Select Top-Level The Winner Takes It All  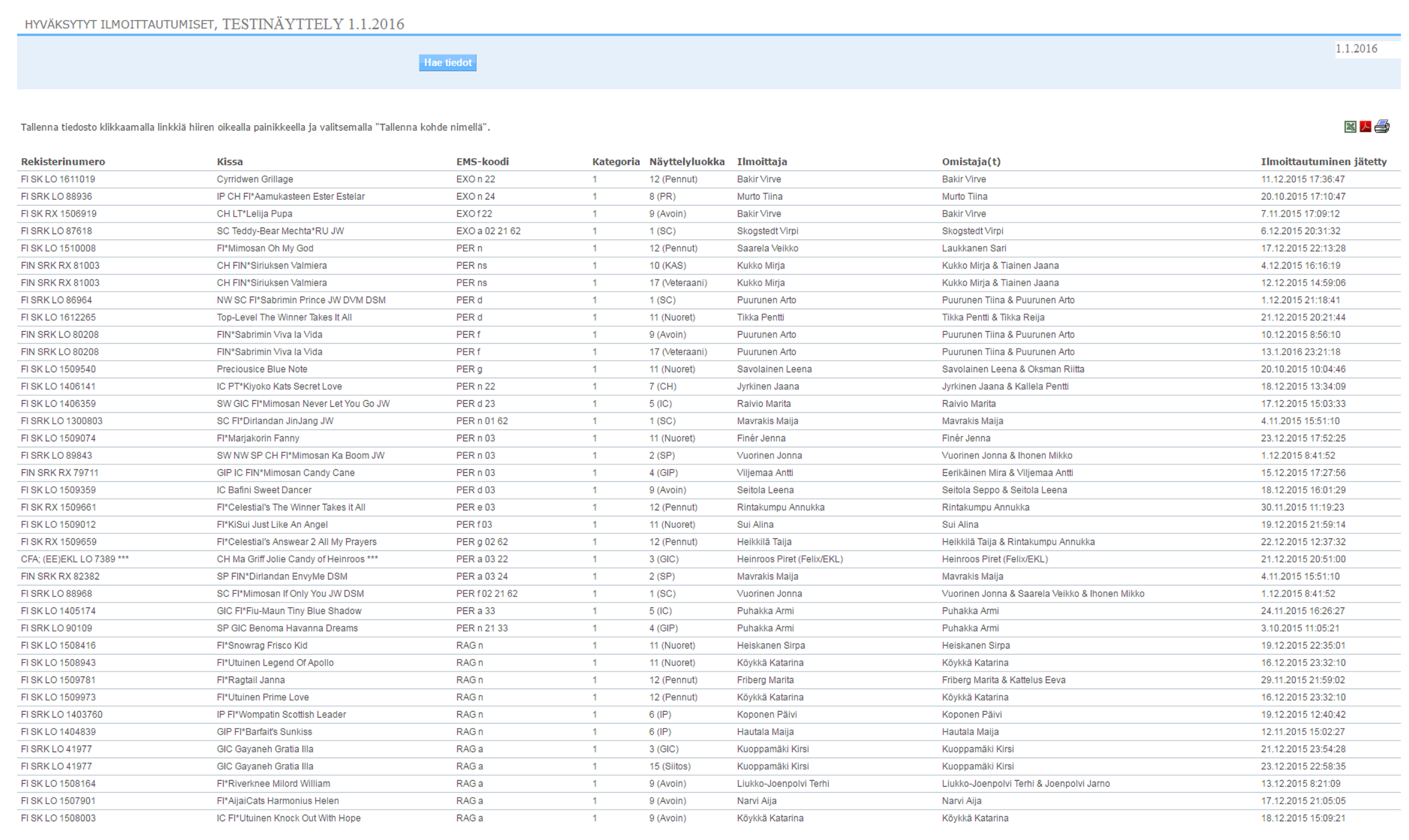pyautogui.click(x=284, y=317)
